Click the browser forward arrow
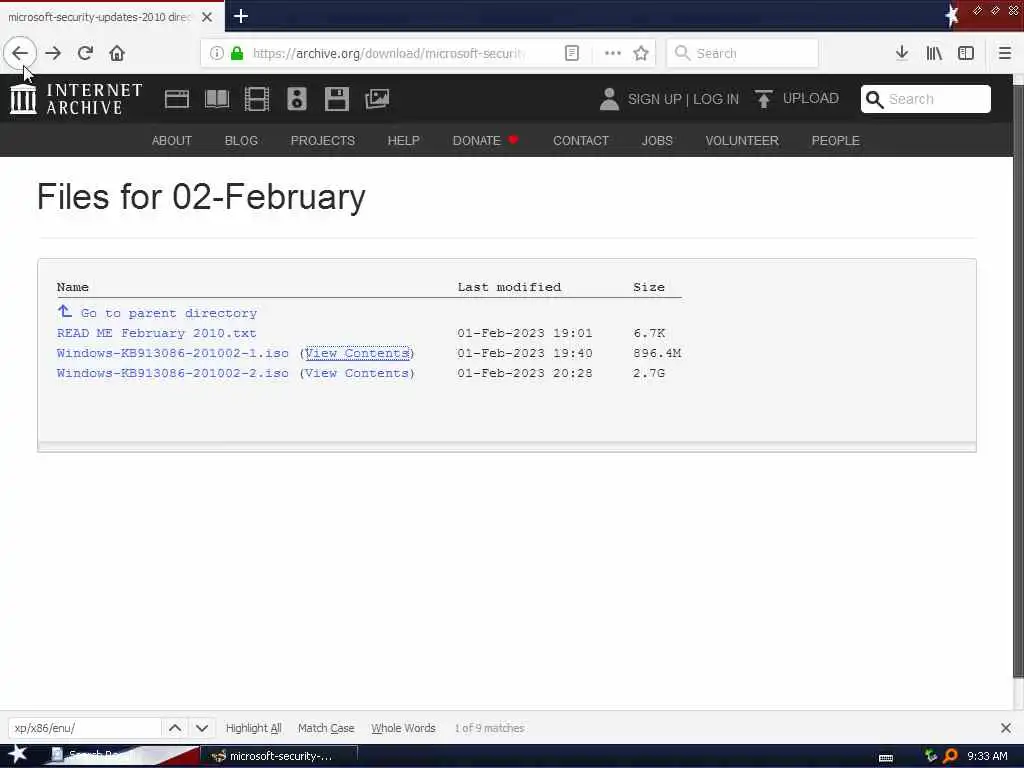1024x768 pixels. point(54,54)
